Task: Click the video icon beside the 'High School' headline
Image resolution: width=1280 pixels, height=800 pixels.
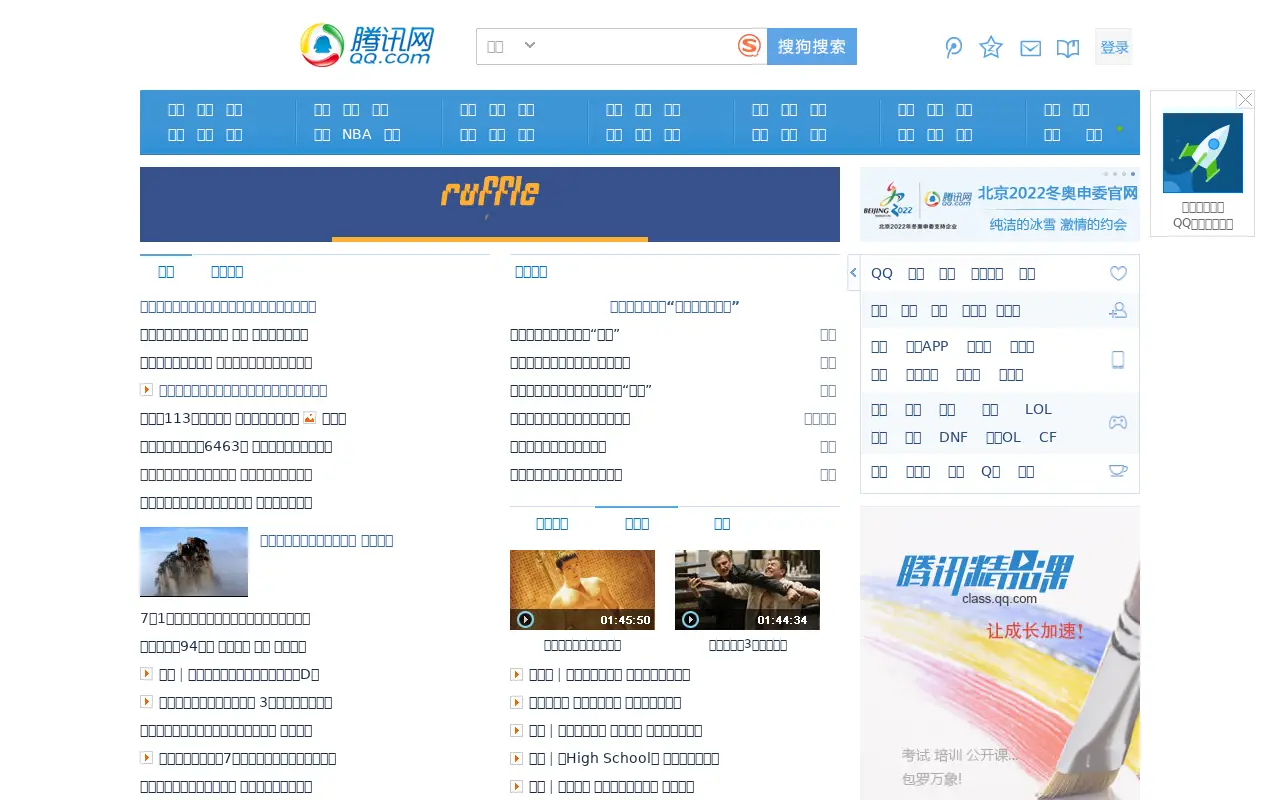Action: pos(517,758)
